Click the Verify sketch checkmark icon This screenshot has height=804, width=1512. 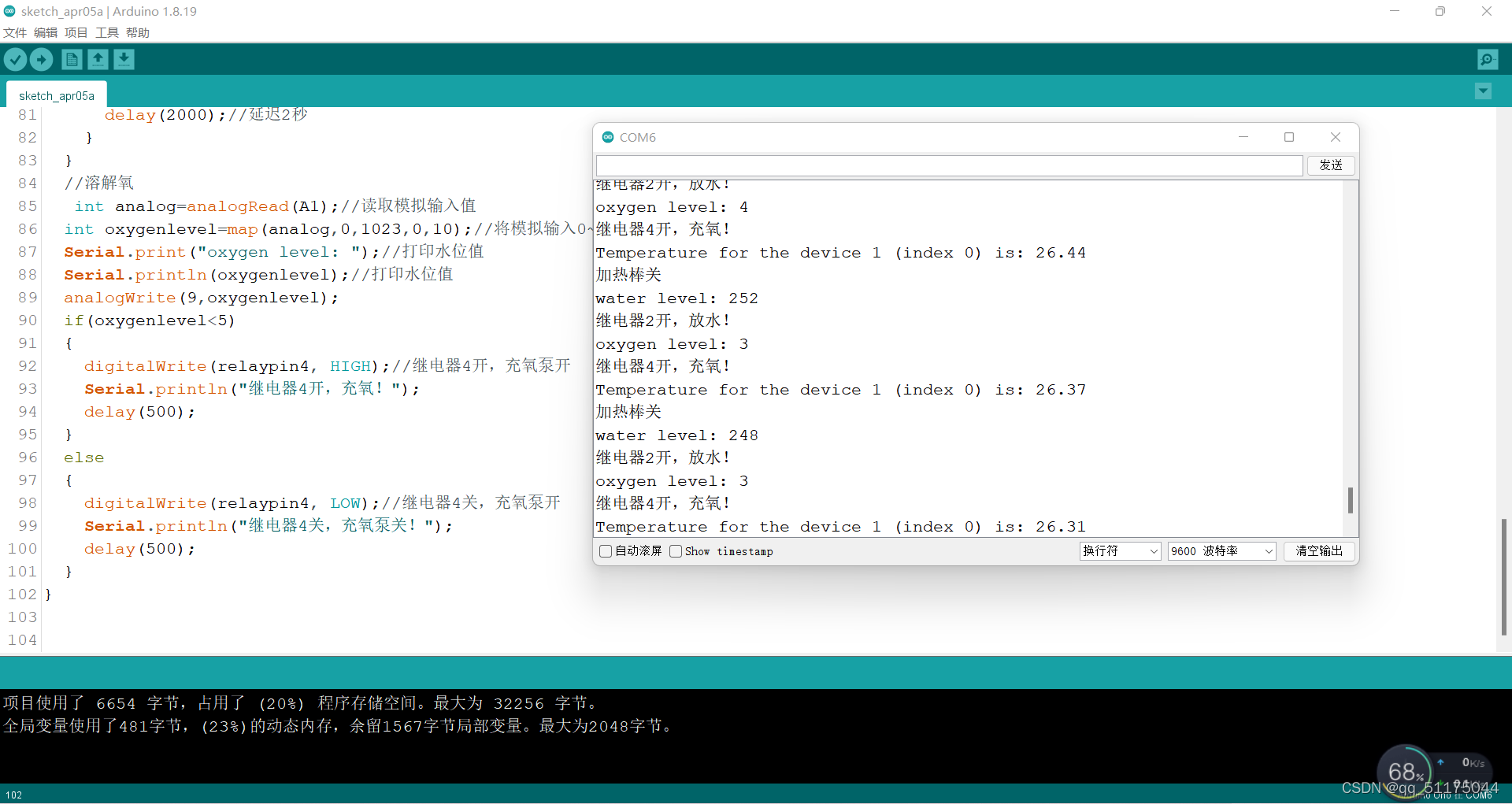(16, 59)
